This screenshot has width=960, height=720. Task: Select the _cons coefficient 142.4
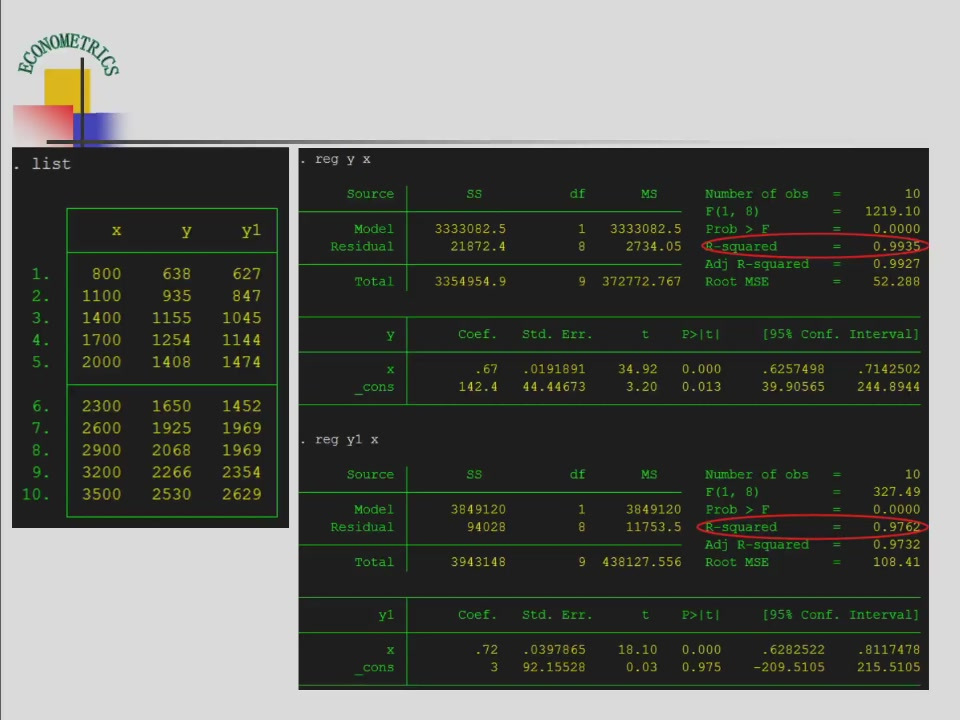coord(478,387)
